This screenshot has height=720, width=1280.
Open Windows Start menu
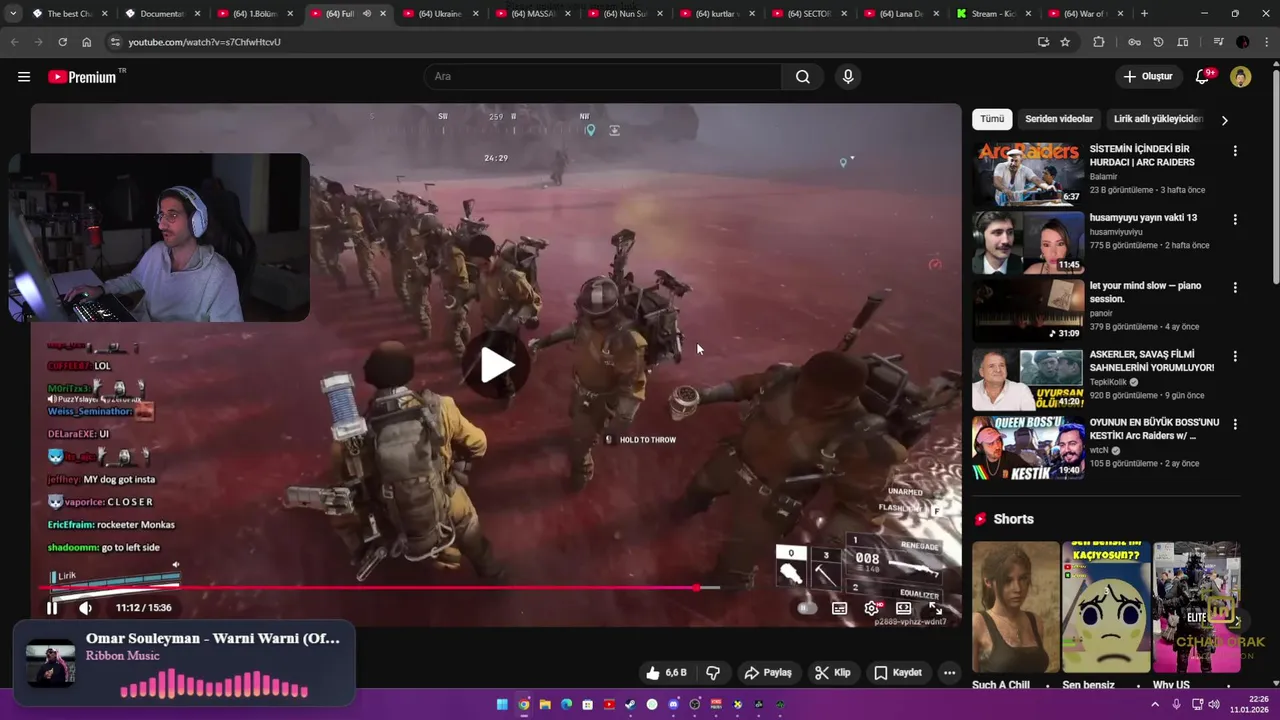pos(502,705)
